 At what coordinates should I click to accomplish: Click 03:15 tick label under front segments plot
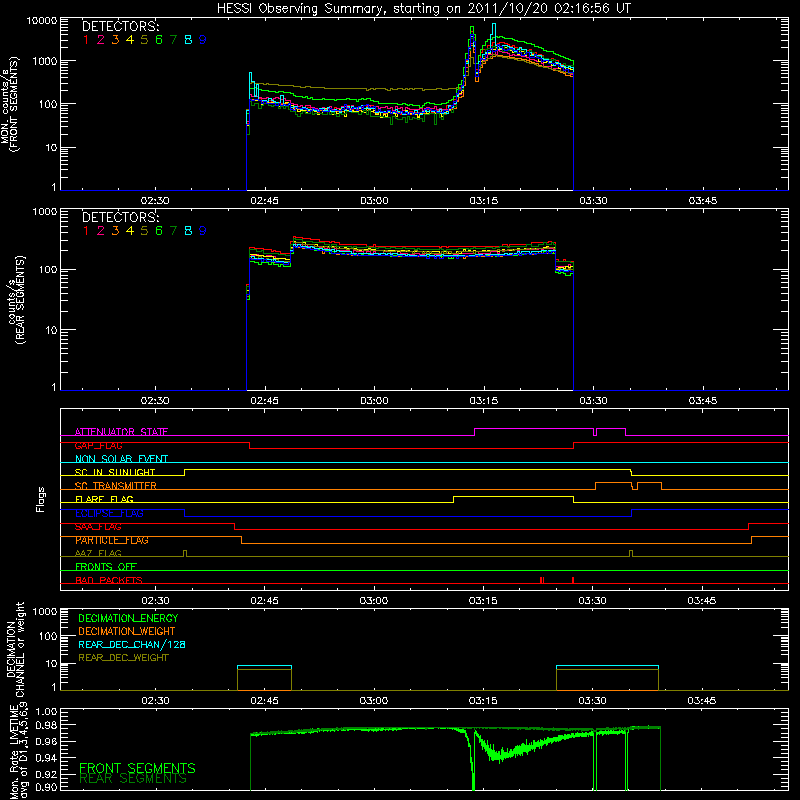[x=484, y=201]
